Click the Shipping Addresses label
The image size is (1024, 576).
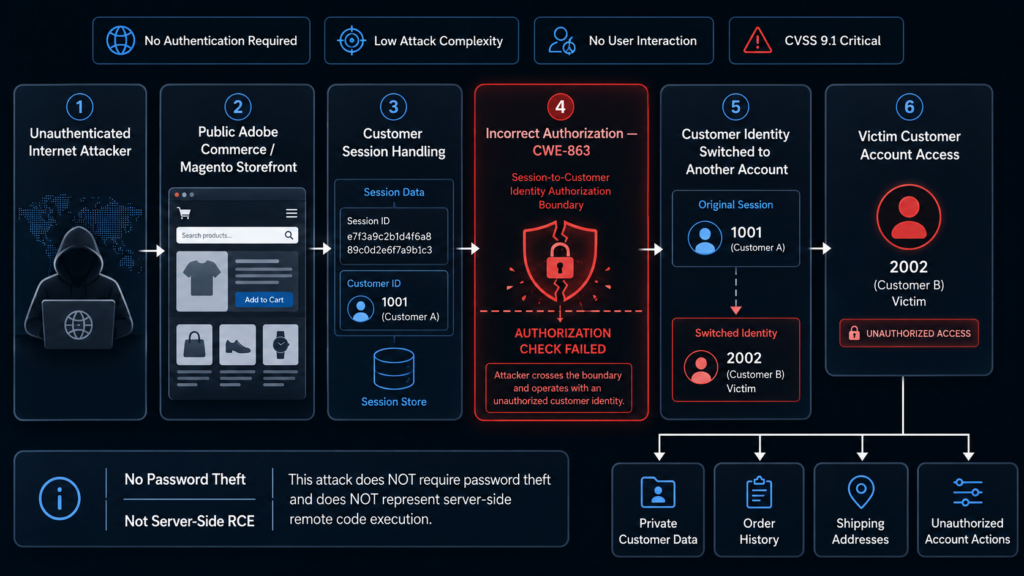click(861, 532)
